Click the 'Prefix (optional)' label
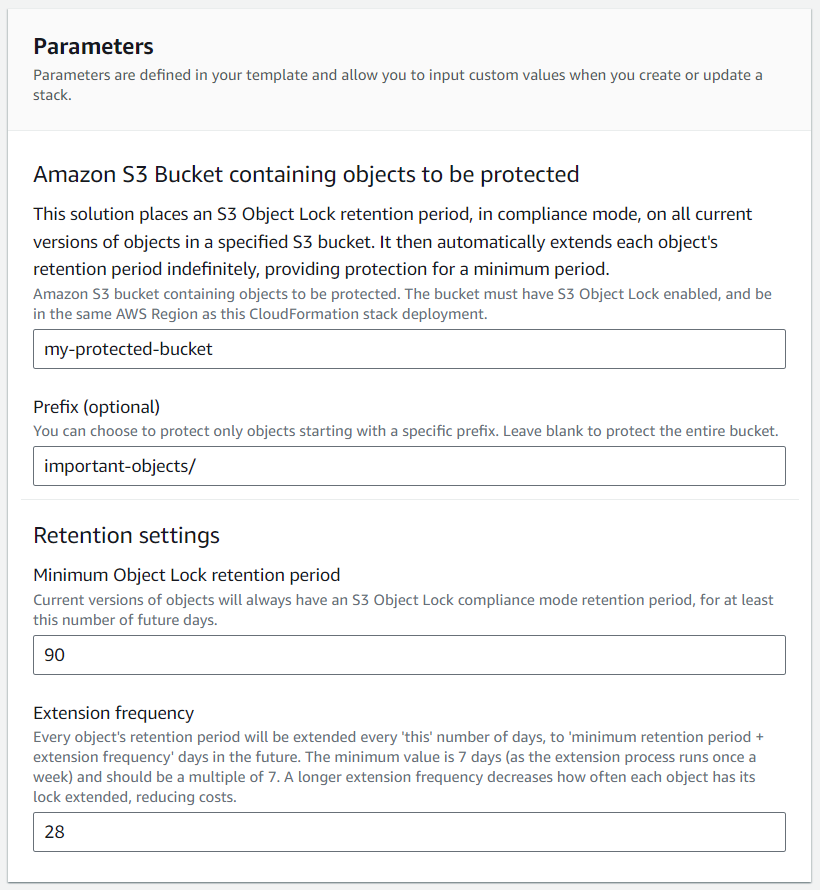This screenshot has height=890, width=820. pos(96,407)
